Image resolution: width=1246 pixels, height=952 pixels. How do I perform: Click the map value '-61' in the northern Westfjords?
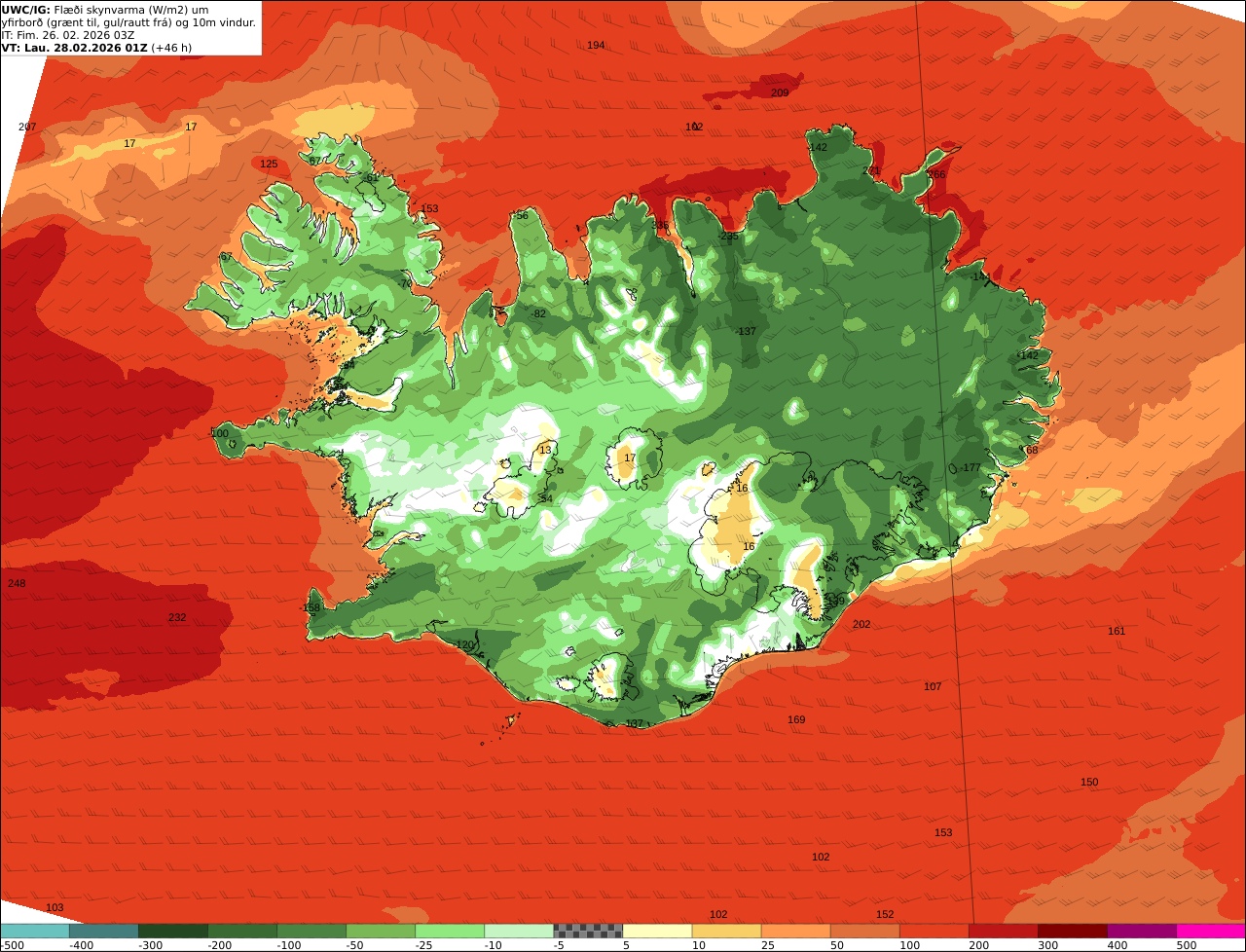(371, 178)
